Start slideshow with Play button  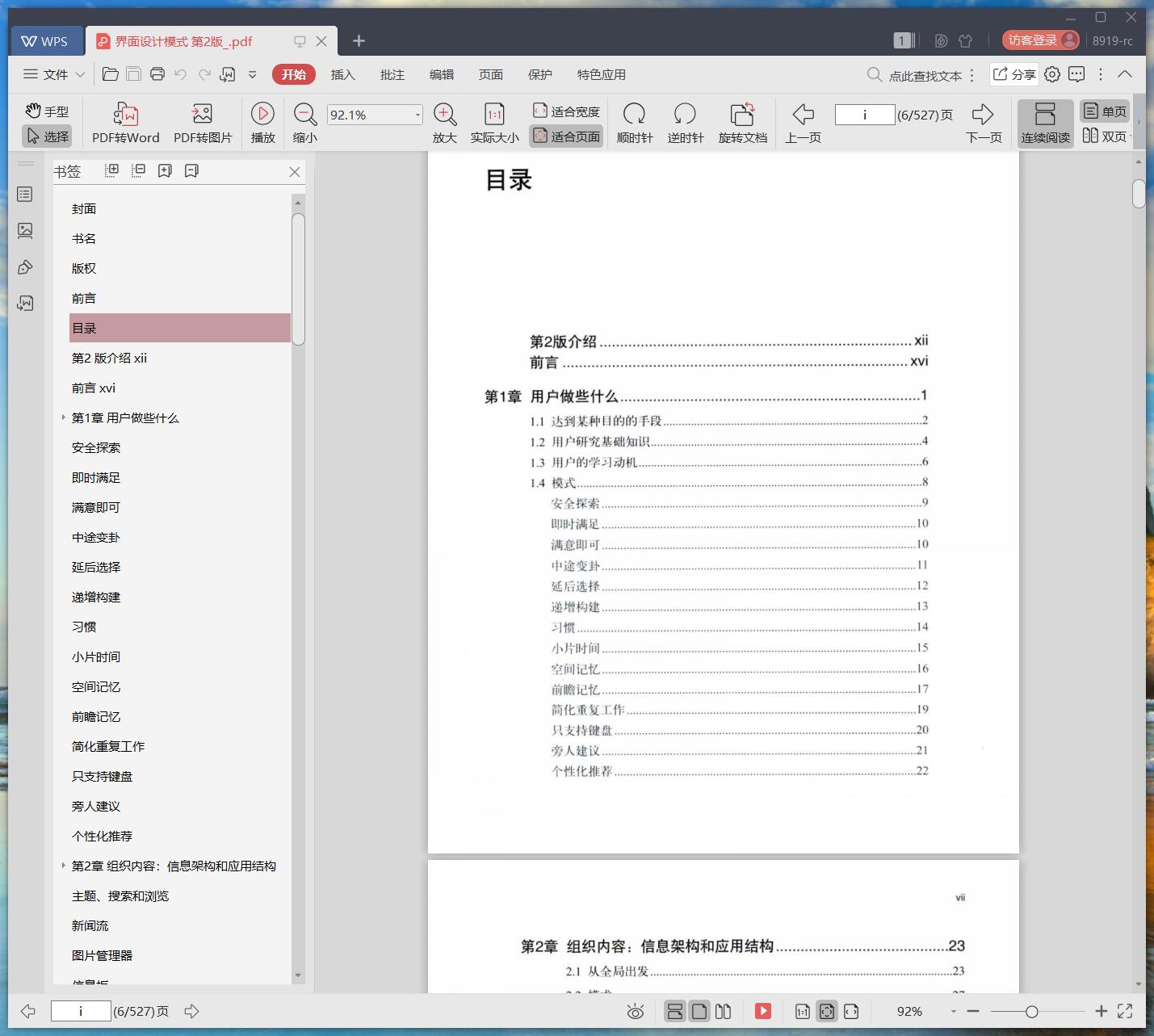point(263,124)
